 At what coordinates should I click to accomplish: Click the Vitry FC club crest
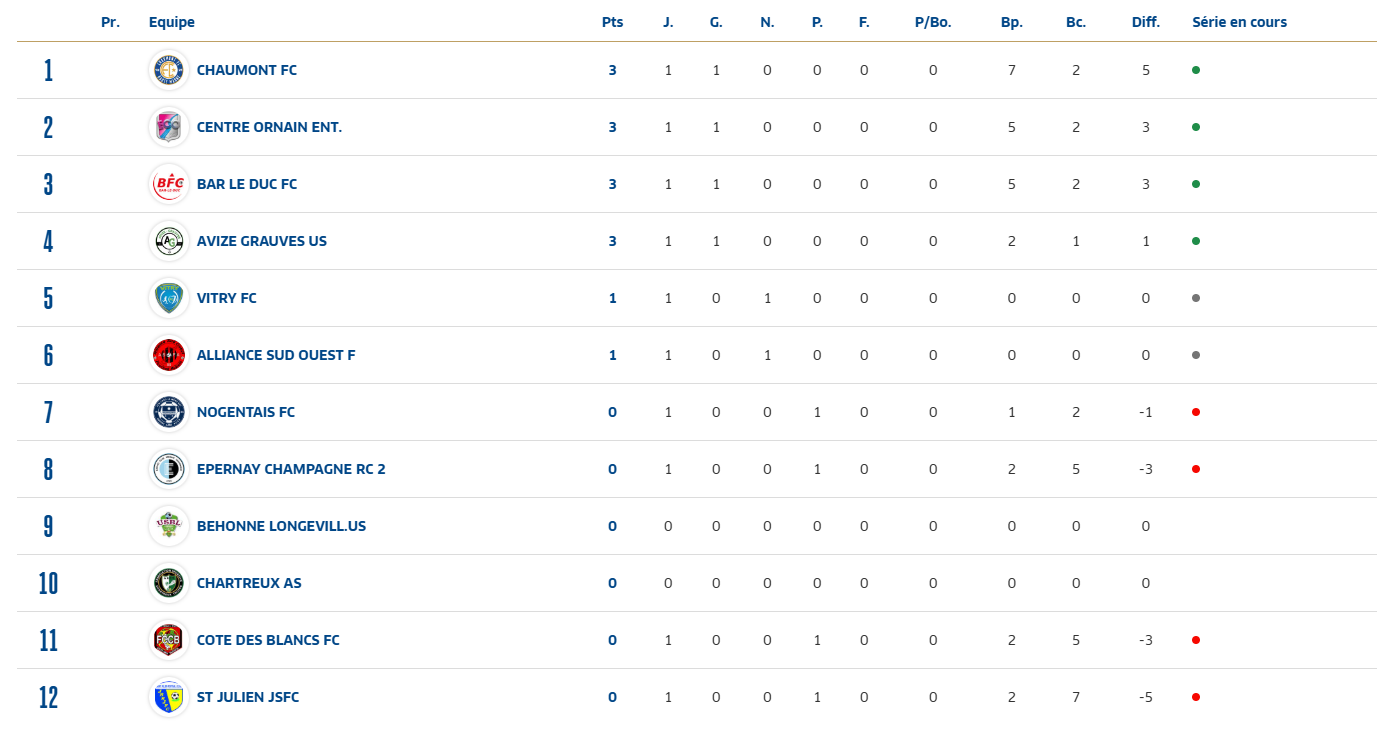169,298
